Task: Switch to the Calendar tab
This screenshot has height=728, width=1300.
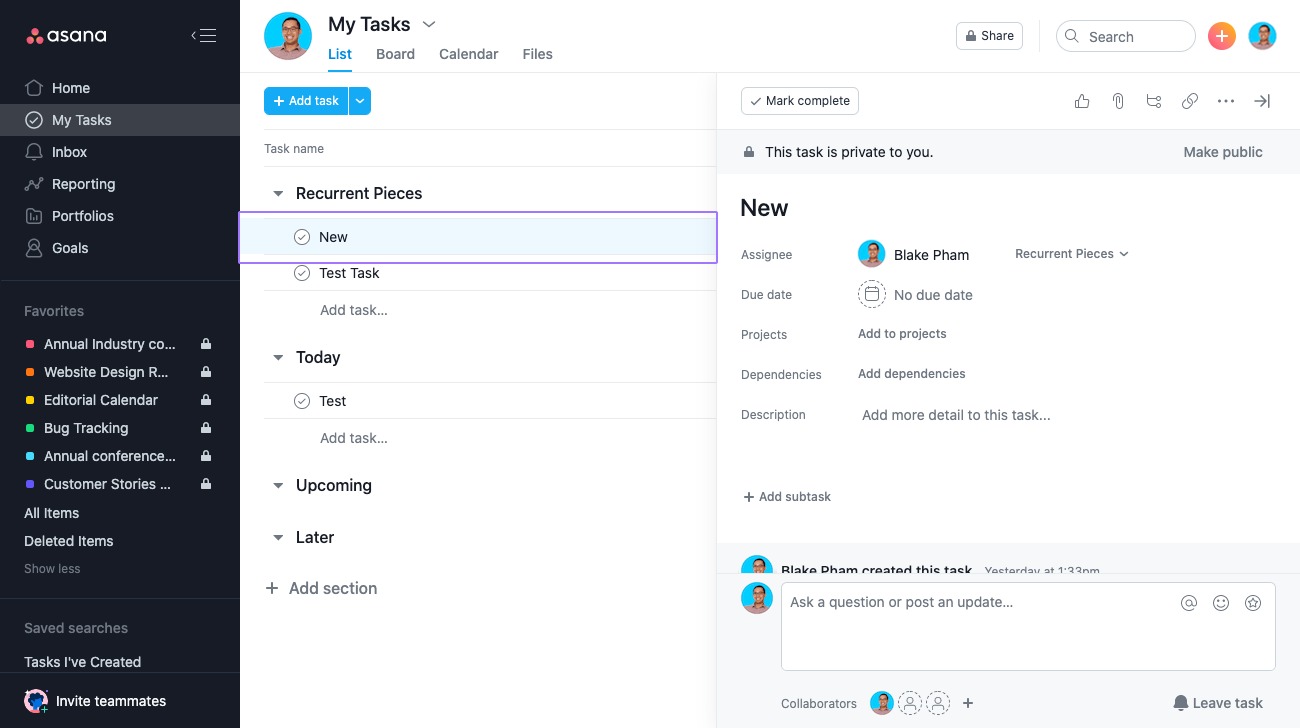Action: (468, 54)
